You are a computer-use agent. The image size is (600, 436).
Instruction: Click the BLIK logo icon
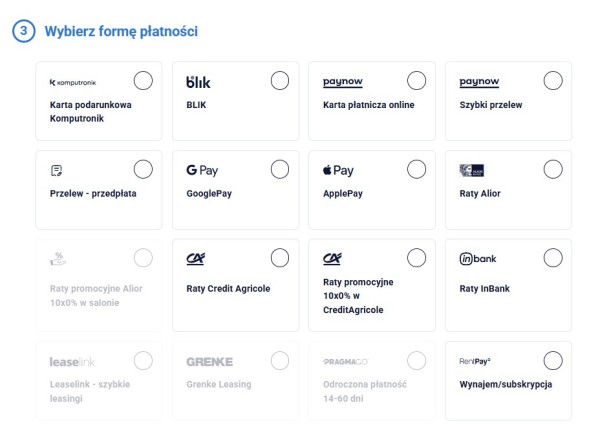coord(199,82)
